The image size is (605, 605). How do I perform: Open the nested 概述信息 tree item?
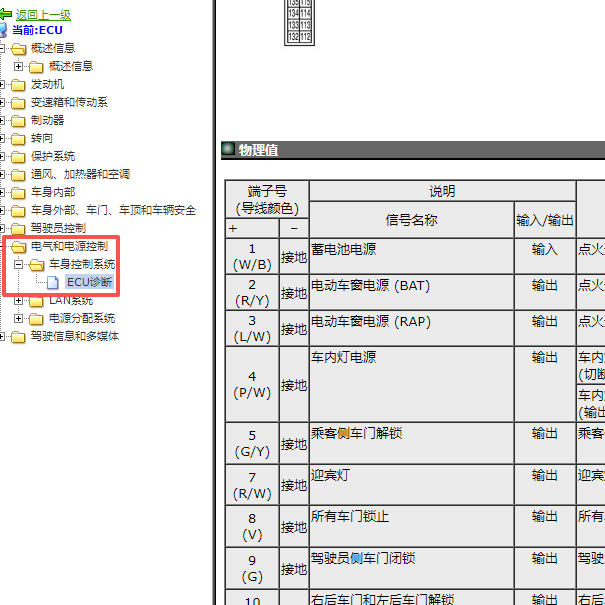(x=71, y=66)
